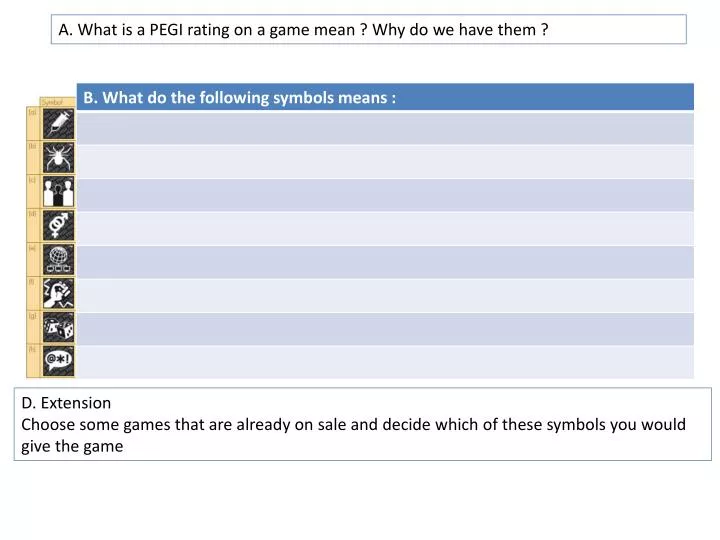This screenshot has height=540, width=720.
Task: Click the blue symbols meaning header
Action: point(385,97)
